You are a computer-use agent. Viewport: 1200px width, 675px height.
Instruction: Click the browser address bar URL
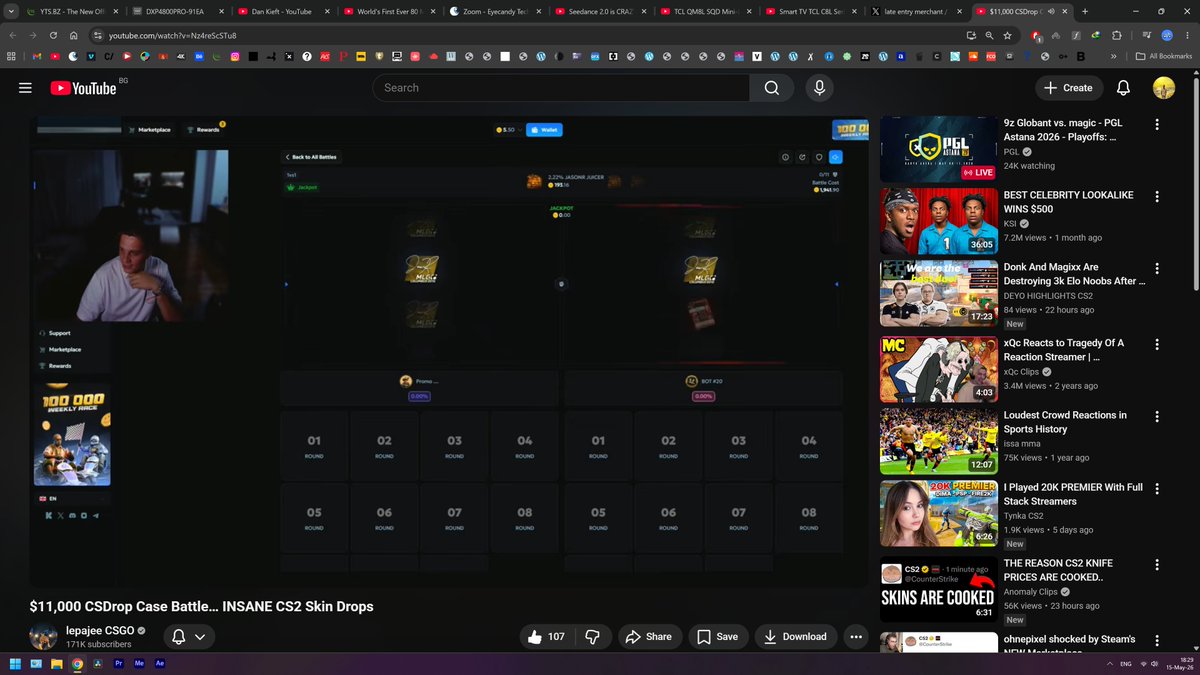coord(172,35)
